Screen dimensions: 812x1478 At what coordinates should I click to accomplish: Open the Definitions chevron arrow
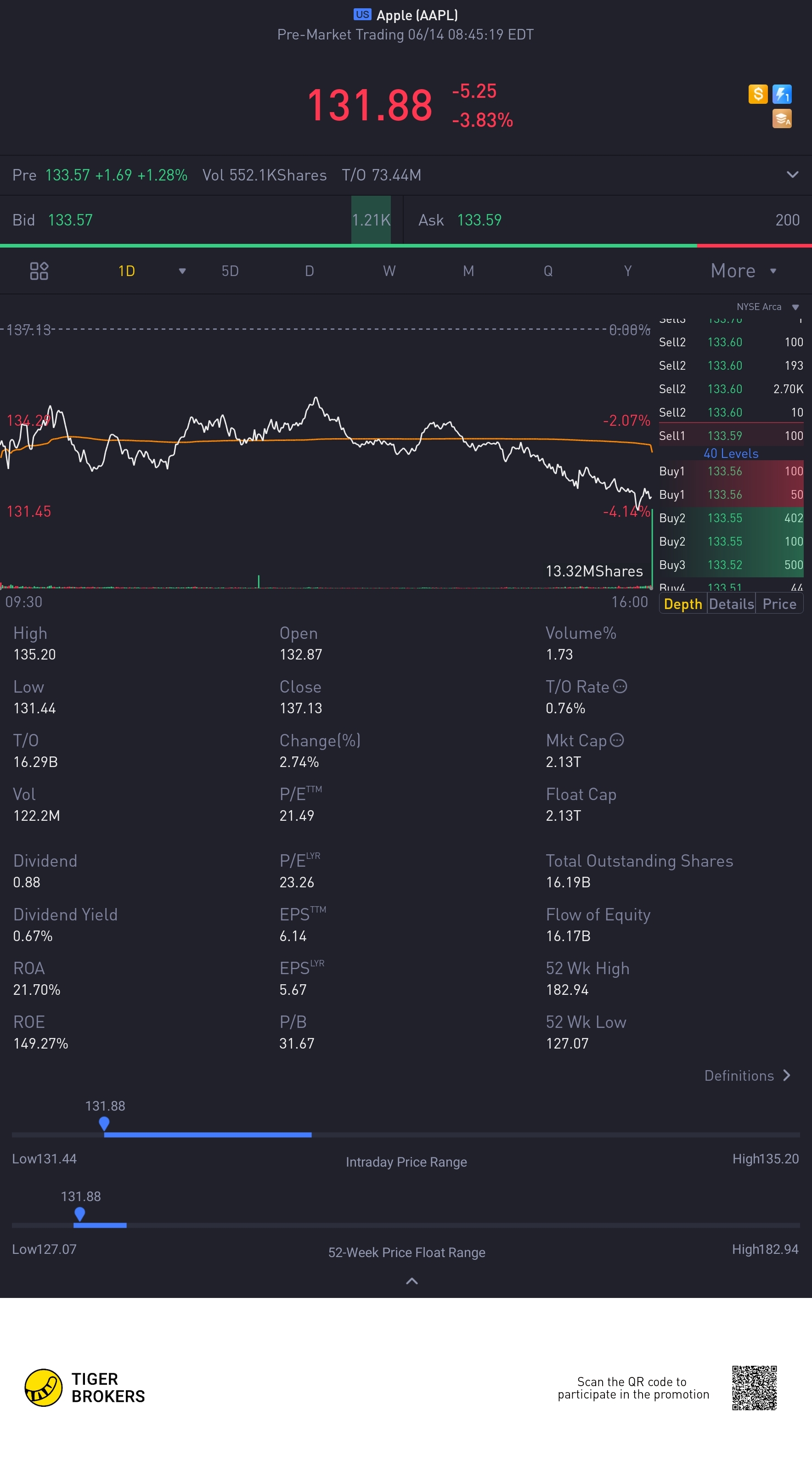pyautogui.click(x=787, y=1075)
